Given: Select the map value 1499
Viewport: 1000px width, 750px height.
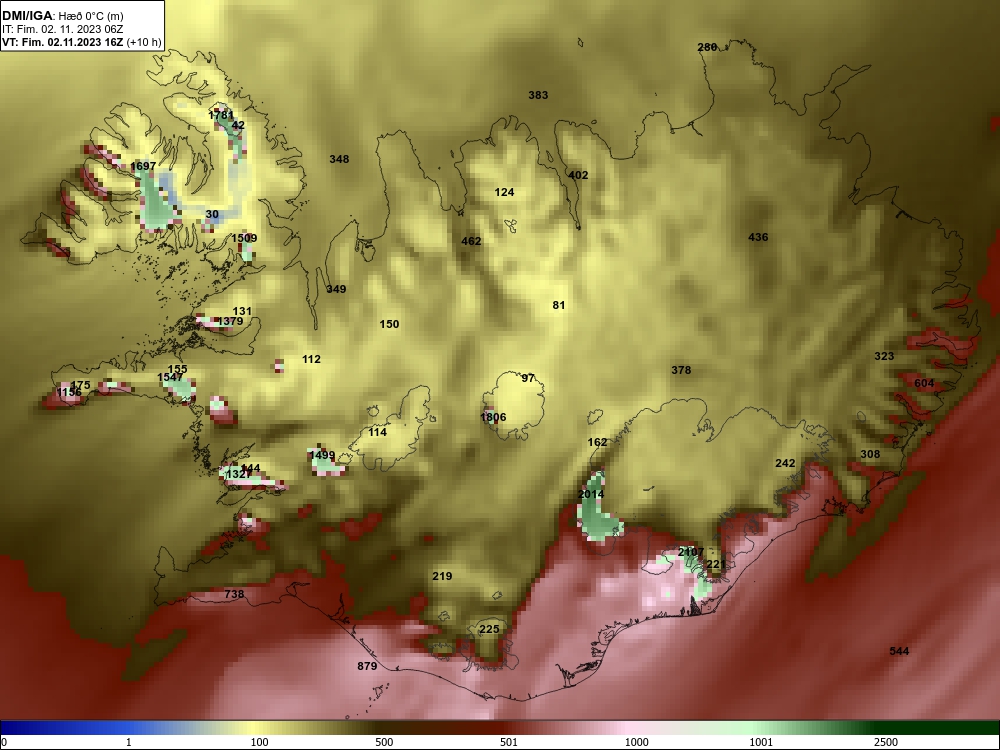Looking at the screenshot, I should point(321,455).
